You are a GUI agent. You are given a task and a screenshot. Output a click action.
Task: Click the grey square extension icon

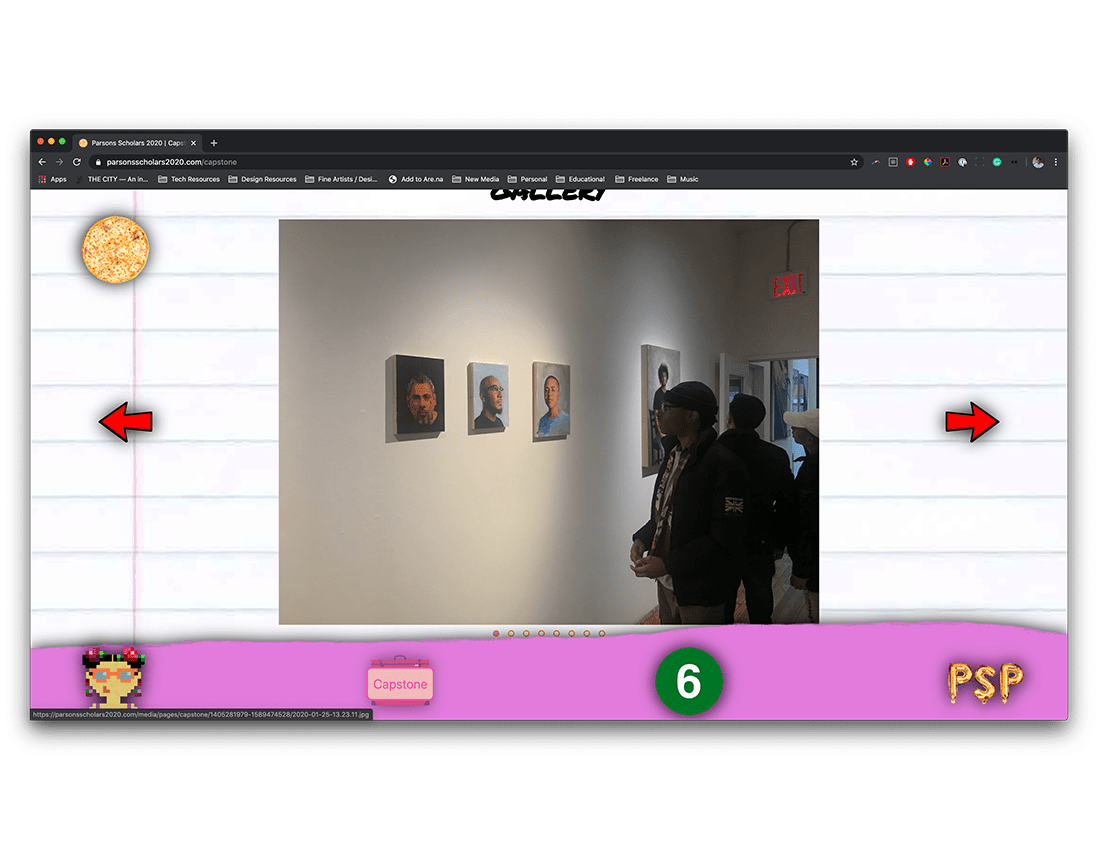[893, 162]
